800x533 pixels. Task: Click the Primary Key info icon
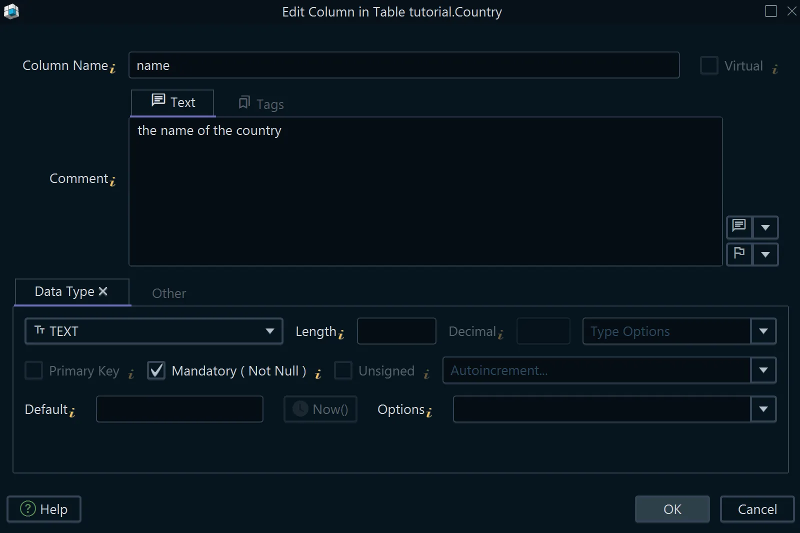pos(131,374)
